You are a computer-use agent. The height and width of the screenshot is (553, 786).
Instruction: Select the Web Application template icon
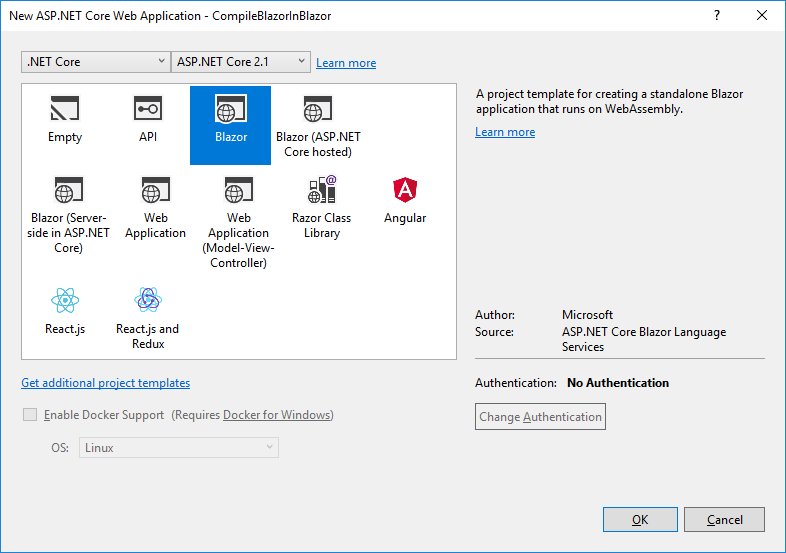pos(155,190)
